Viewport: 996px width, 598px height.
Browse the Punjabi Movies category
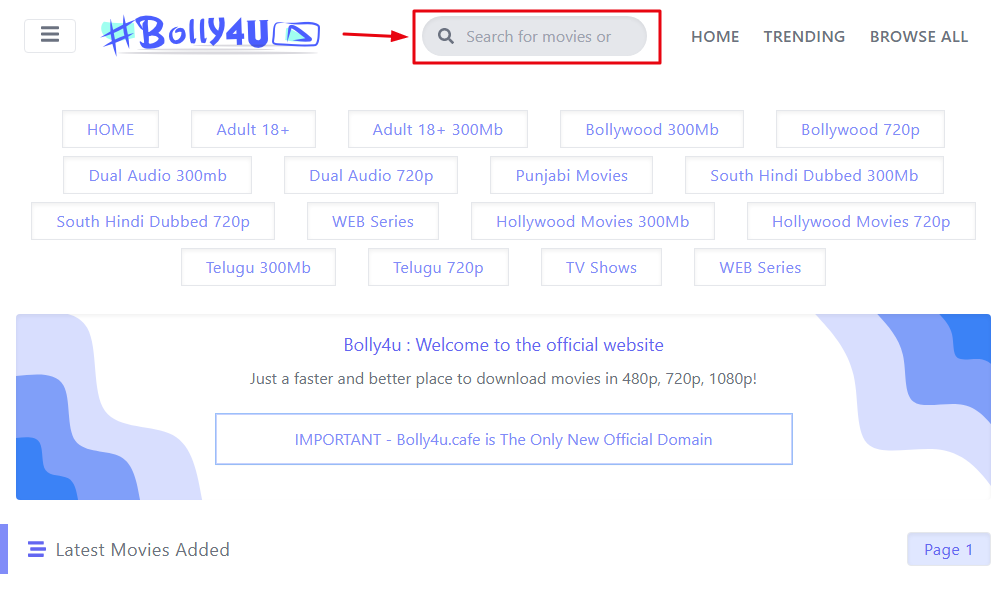tap(571, 175)
